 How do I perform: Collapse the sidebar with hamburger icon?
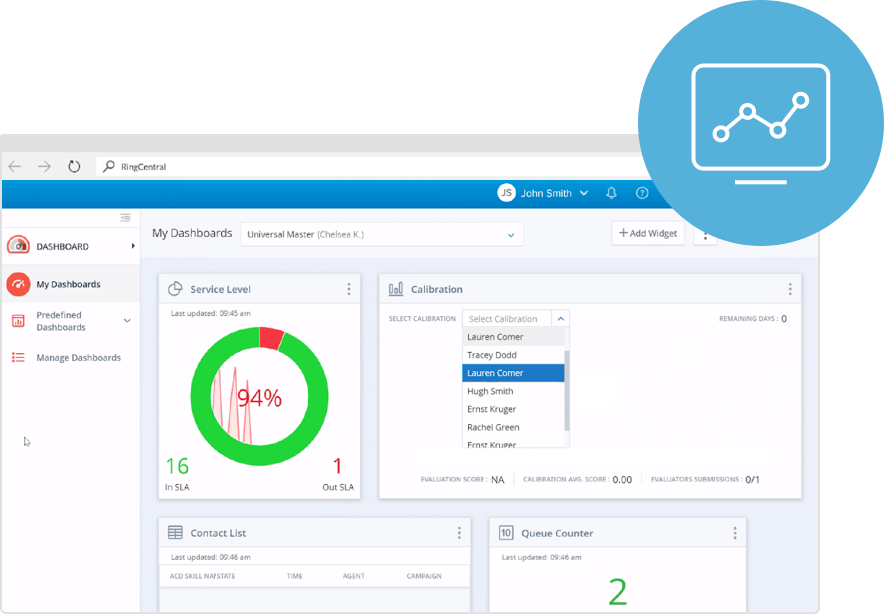click(125, 218)
